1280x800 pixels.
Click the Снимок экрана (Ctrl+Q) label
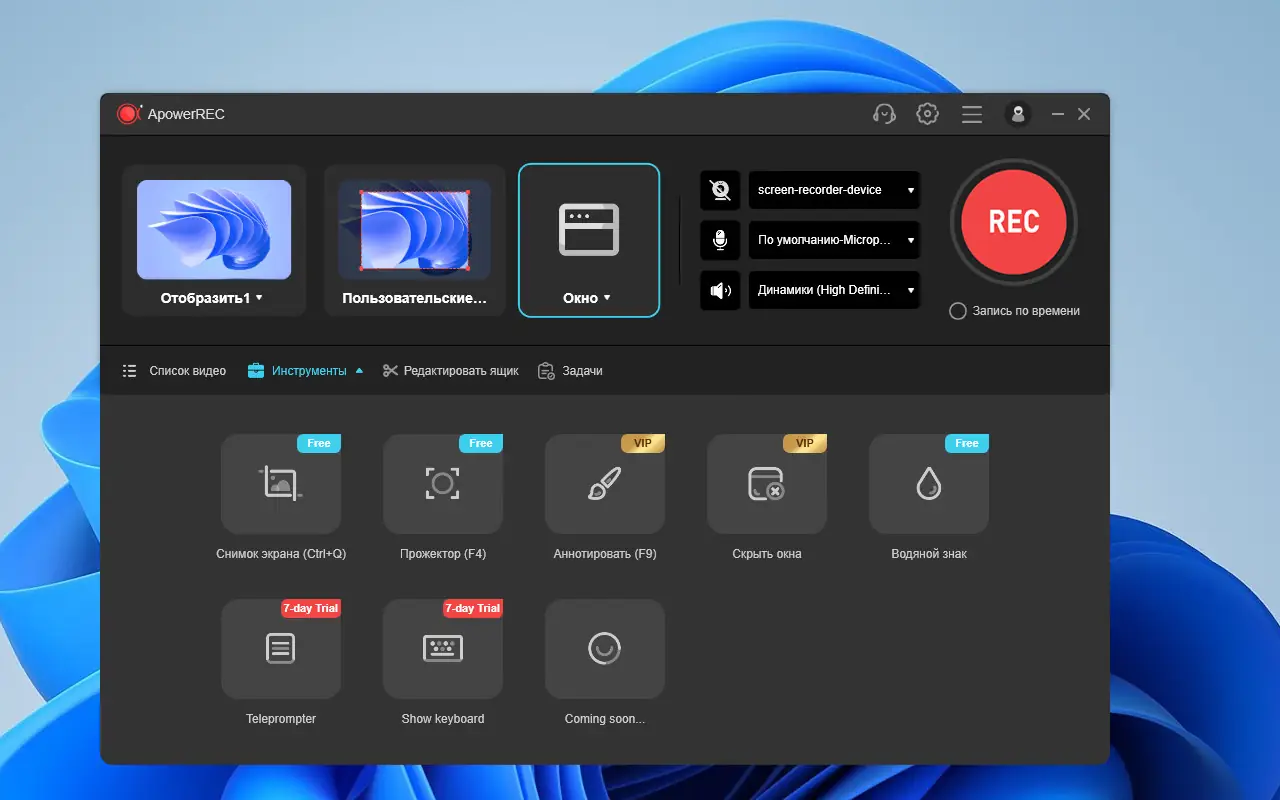coord(281,554)
